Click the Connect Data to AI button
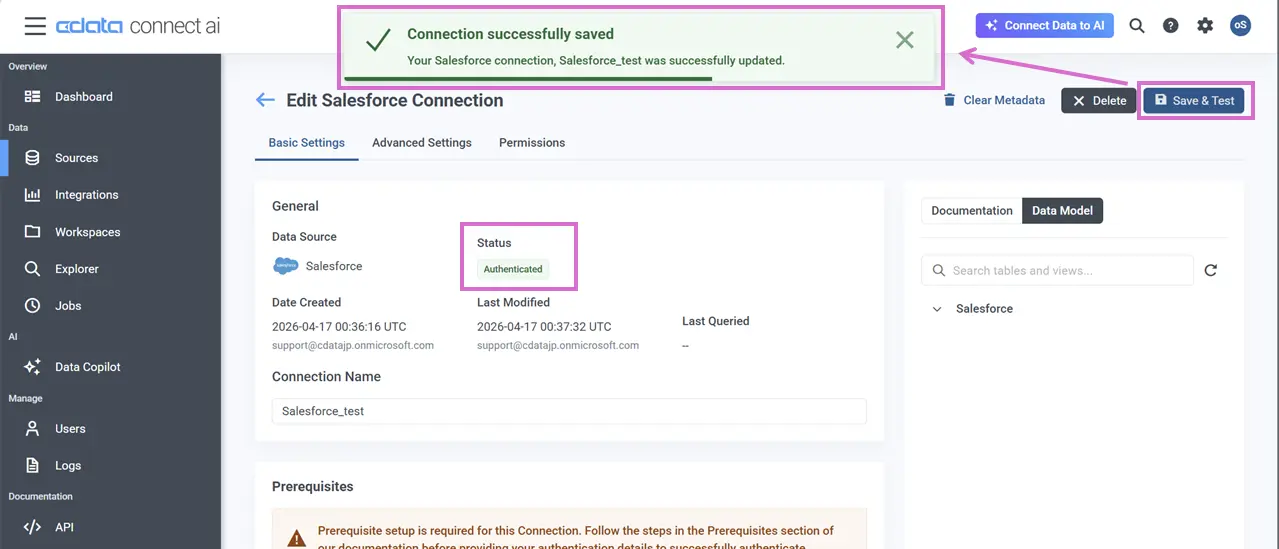The width and height of the screenshot is (1279, 549). pyautogui.click(x=1044, y=26)
